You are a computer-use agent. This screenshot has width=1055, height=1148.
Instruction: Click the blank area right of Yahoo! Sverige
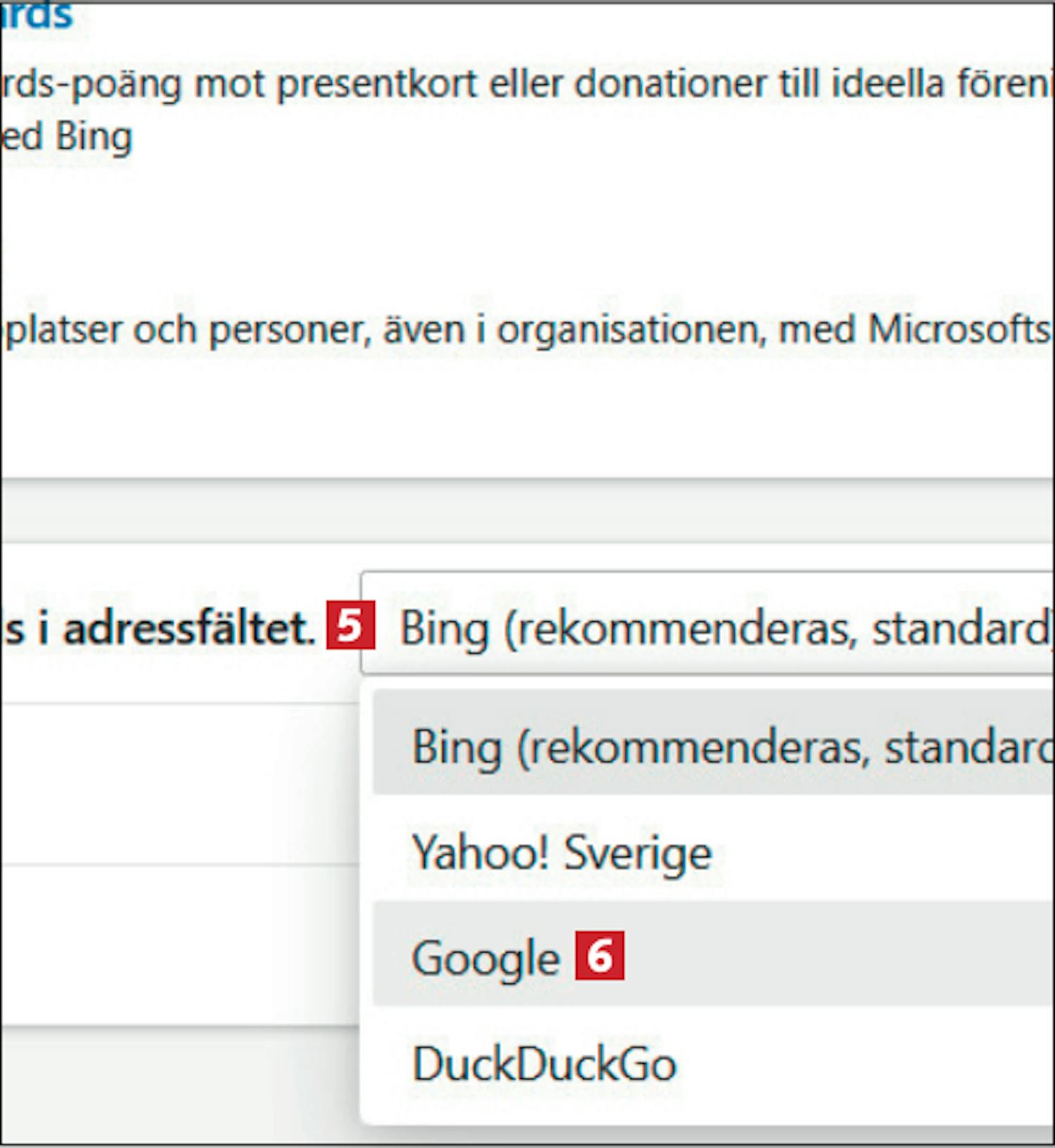tap(879, 850)
